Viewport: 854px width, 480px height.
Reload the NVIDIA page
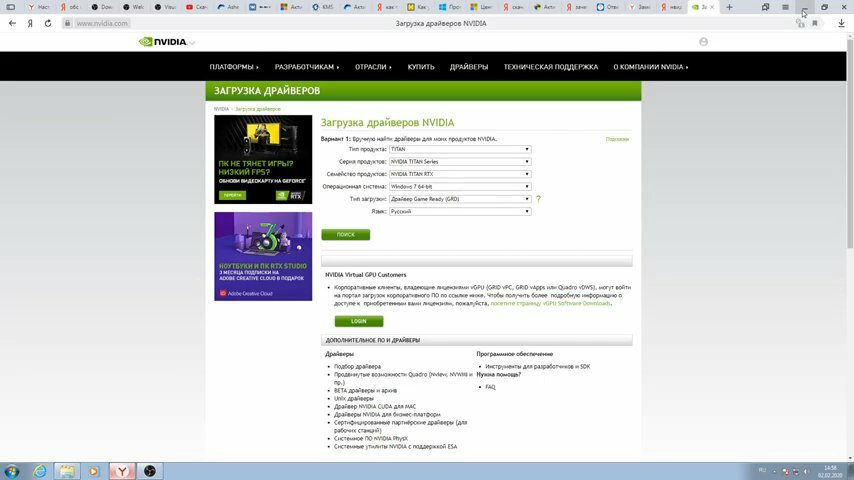click(x=48, y=23)
